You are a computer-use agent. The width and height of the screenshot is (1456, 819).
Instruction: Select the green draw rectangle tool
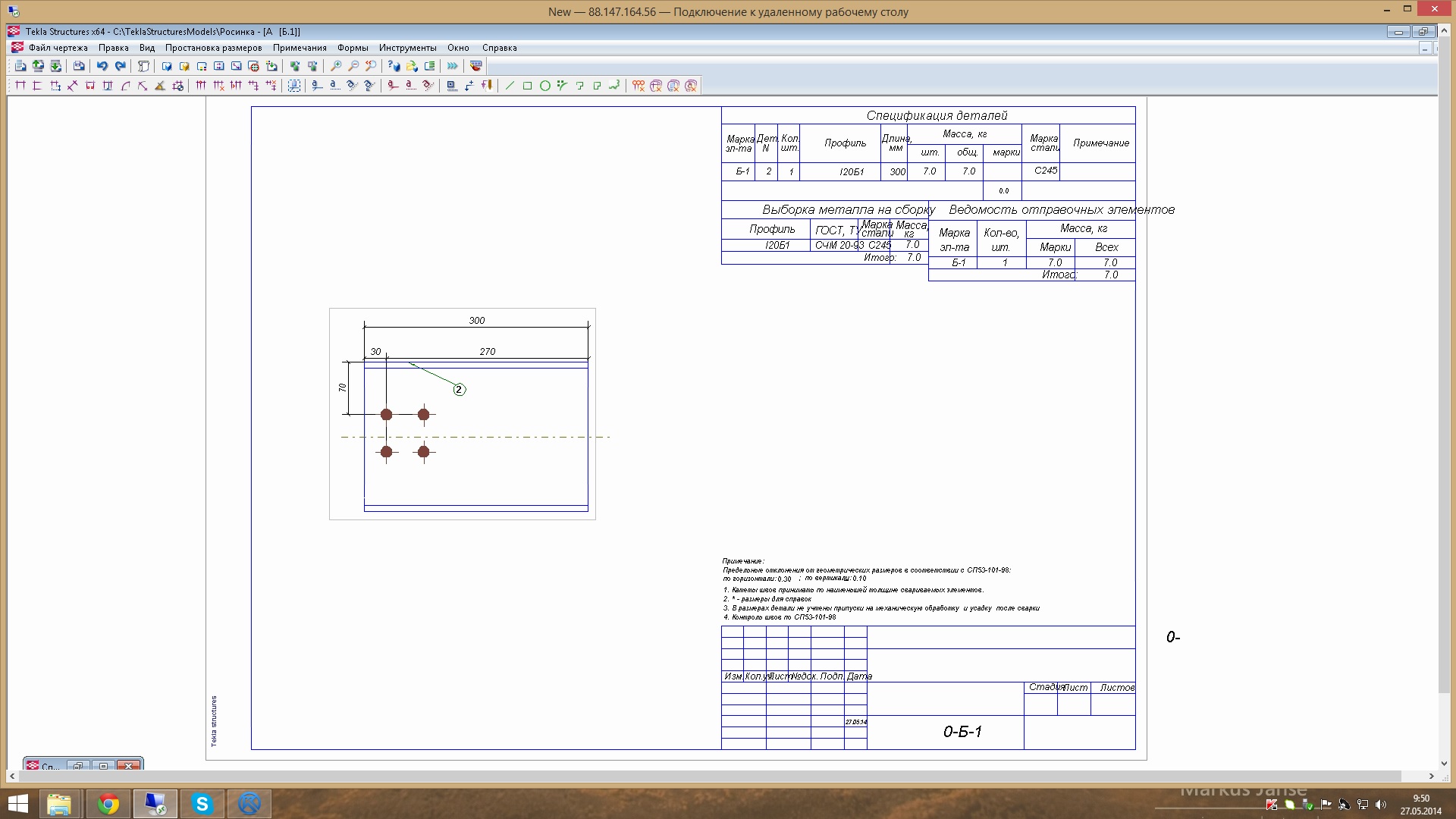[x=527, y=86]
